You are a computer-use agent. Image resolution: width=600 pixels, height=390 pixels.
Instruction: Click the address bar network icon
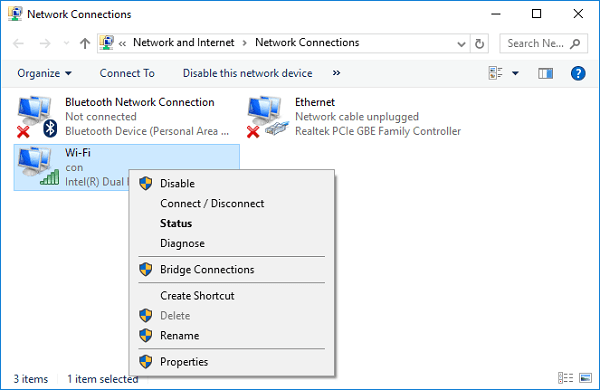pyautogui.click(x=107, y=43)
